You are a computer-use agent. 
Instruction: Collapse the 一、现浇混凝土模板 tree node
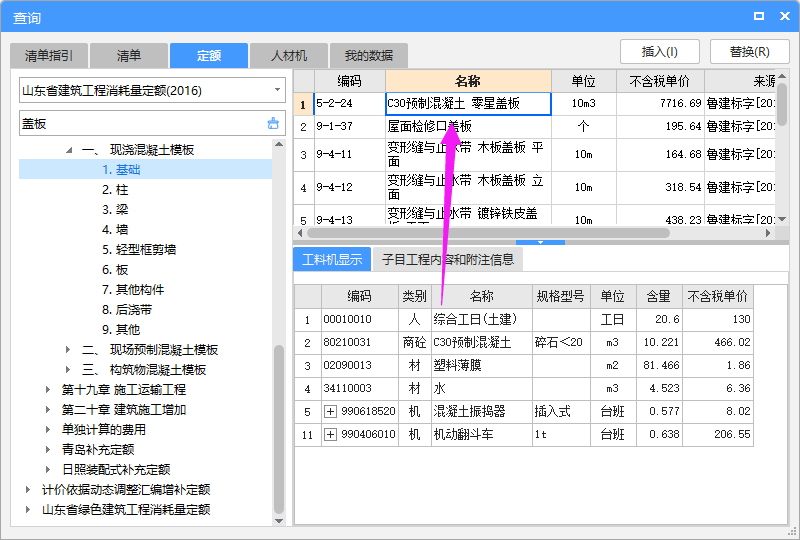(69, 150)
